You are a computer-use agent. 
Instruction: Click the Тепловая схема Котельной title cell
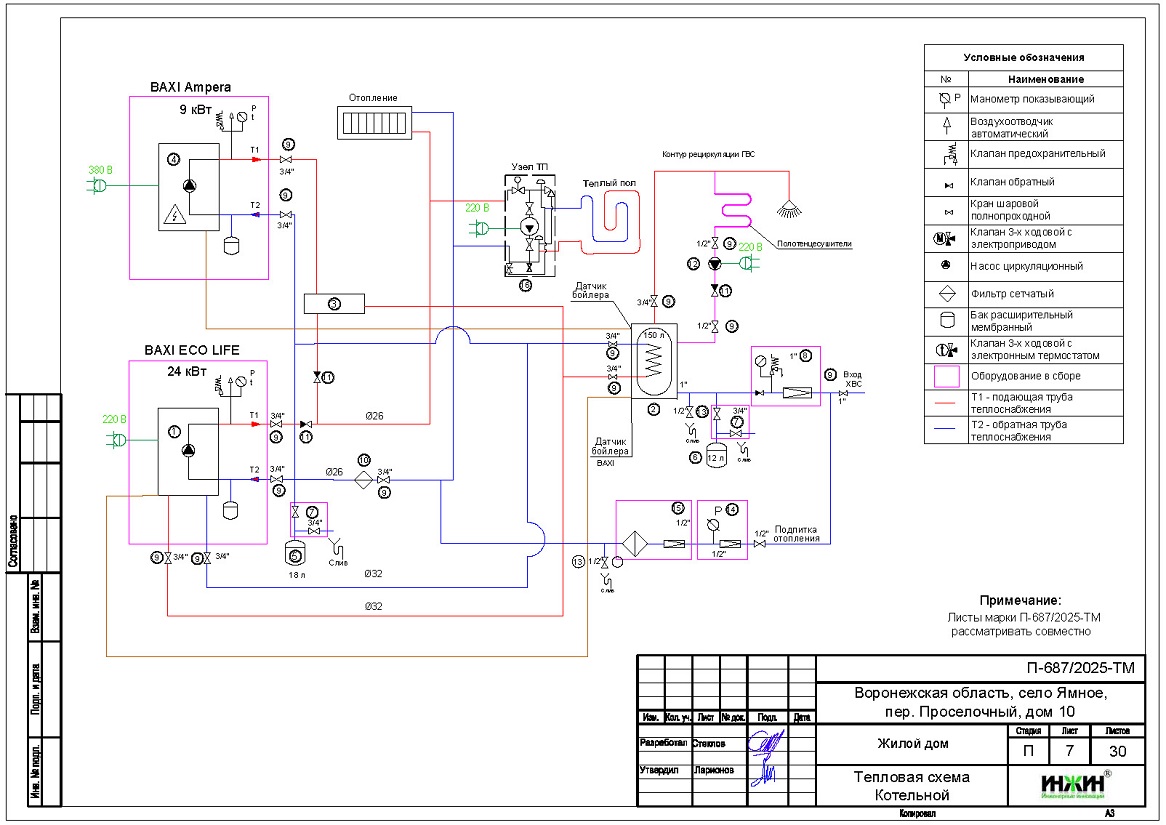(x=910, y=786)
